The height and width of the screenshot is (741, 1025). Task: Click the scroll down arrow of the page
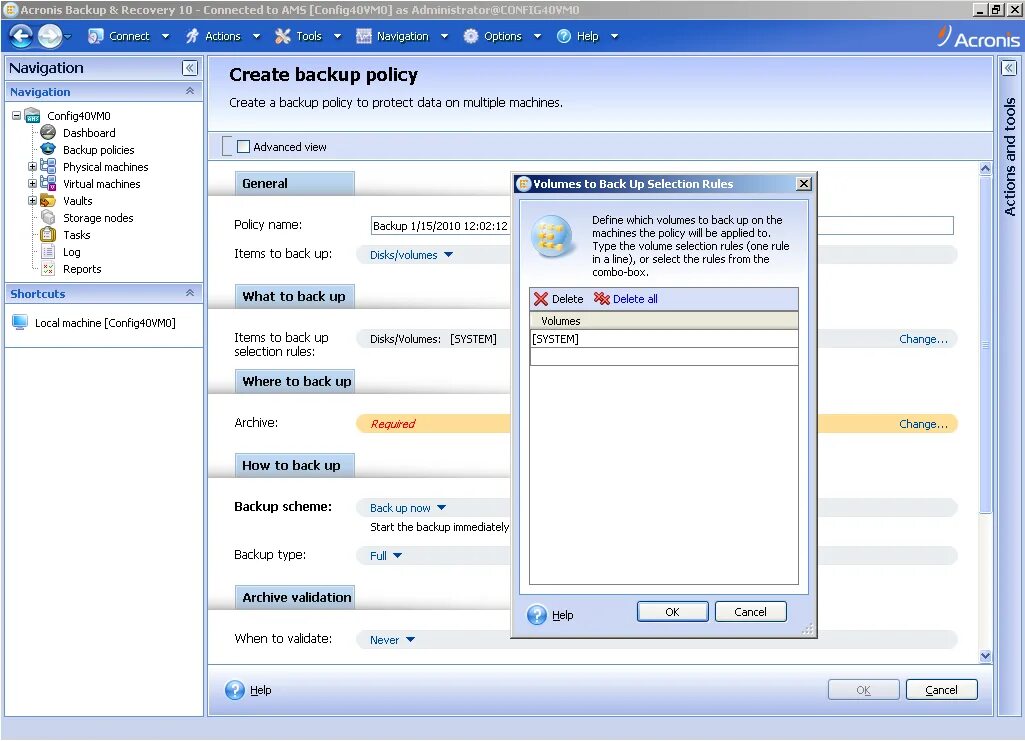click(985, 655)
